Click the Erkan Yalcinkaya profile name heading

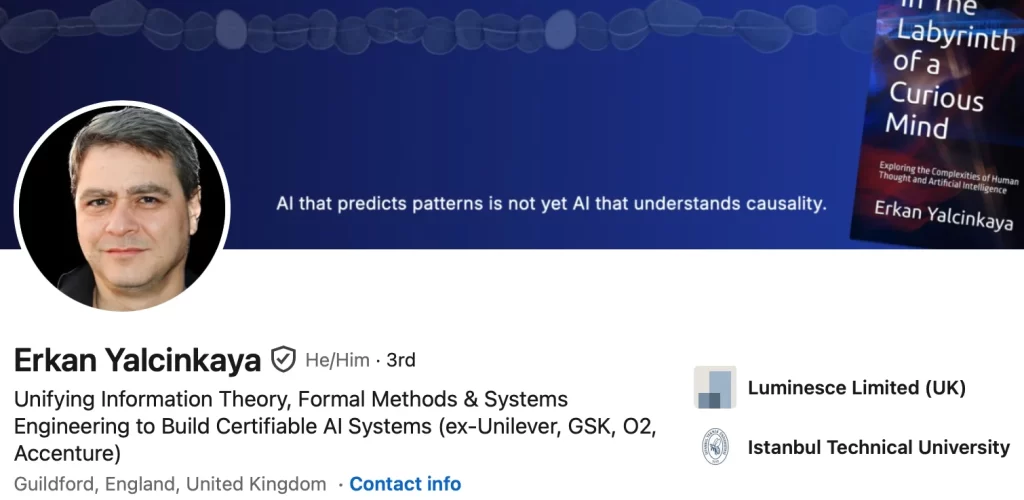click(x=137, y=360)
